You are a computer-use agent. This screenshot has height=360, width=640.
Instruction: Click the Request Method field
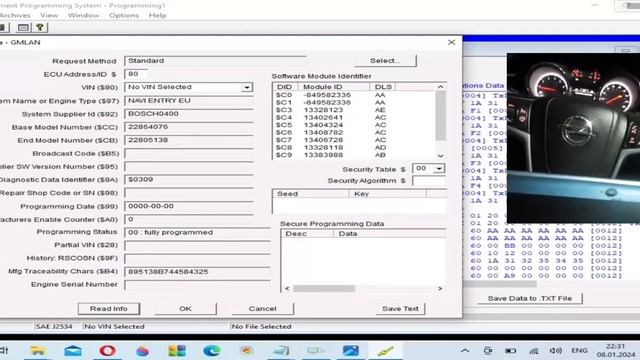click(215, 60)
